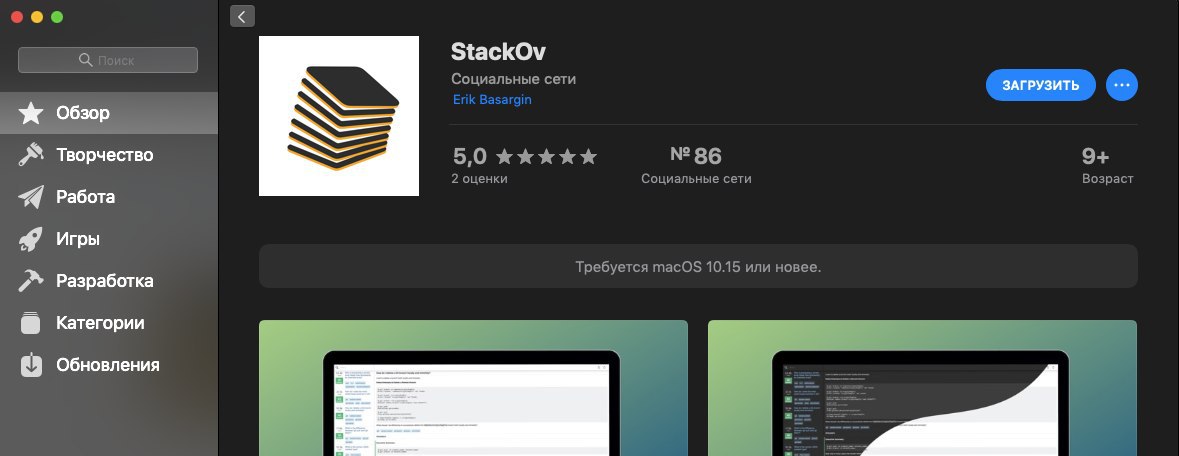The image size is (1179, 456).
Task: Open the first light-mode screenshot
Action: pyautogui.click(x=473, y=388)
